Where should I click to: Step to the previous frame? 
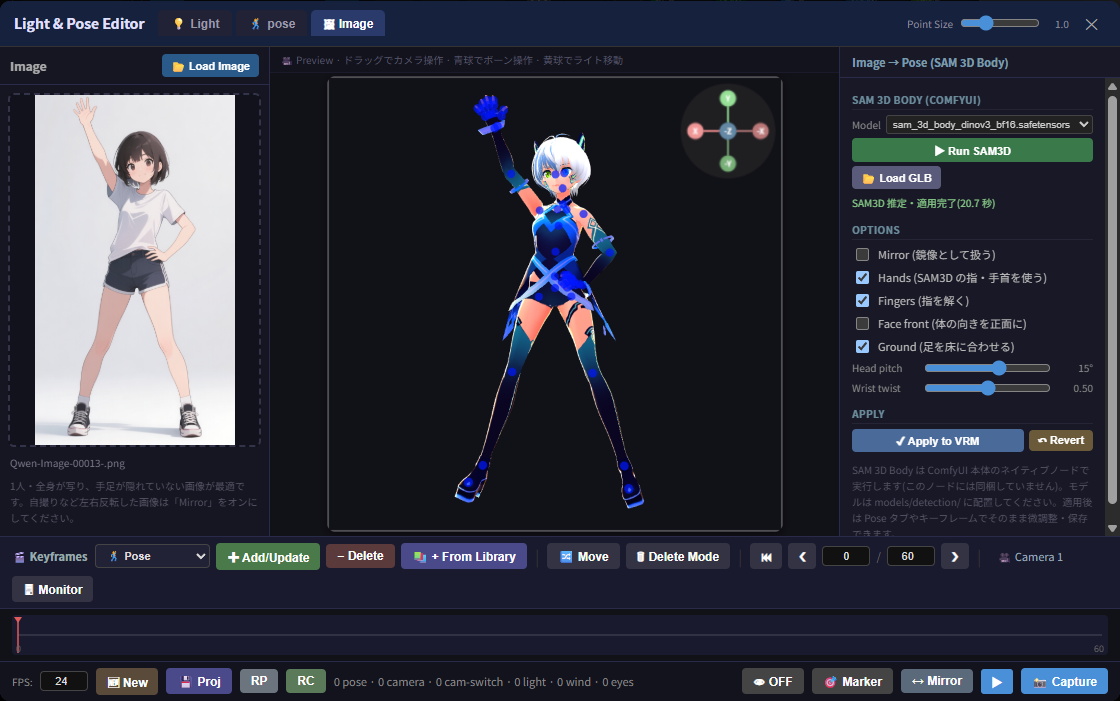point(802,557)
